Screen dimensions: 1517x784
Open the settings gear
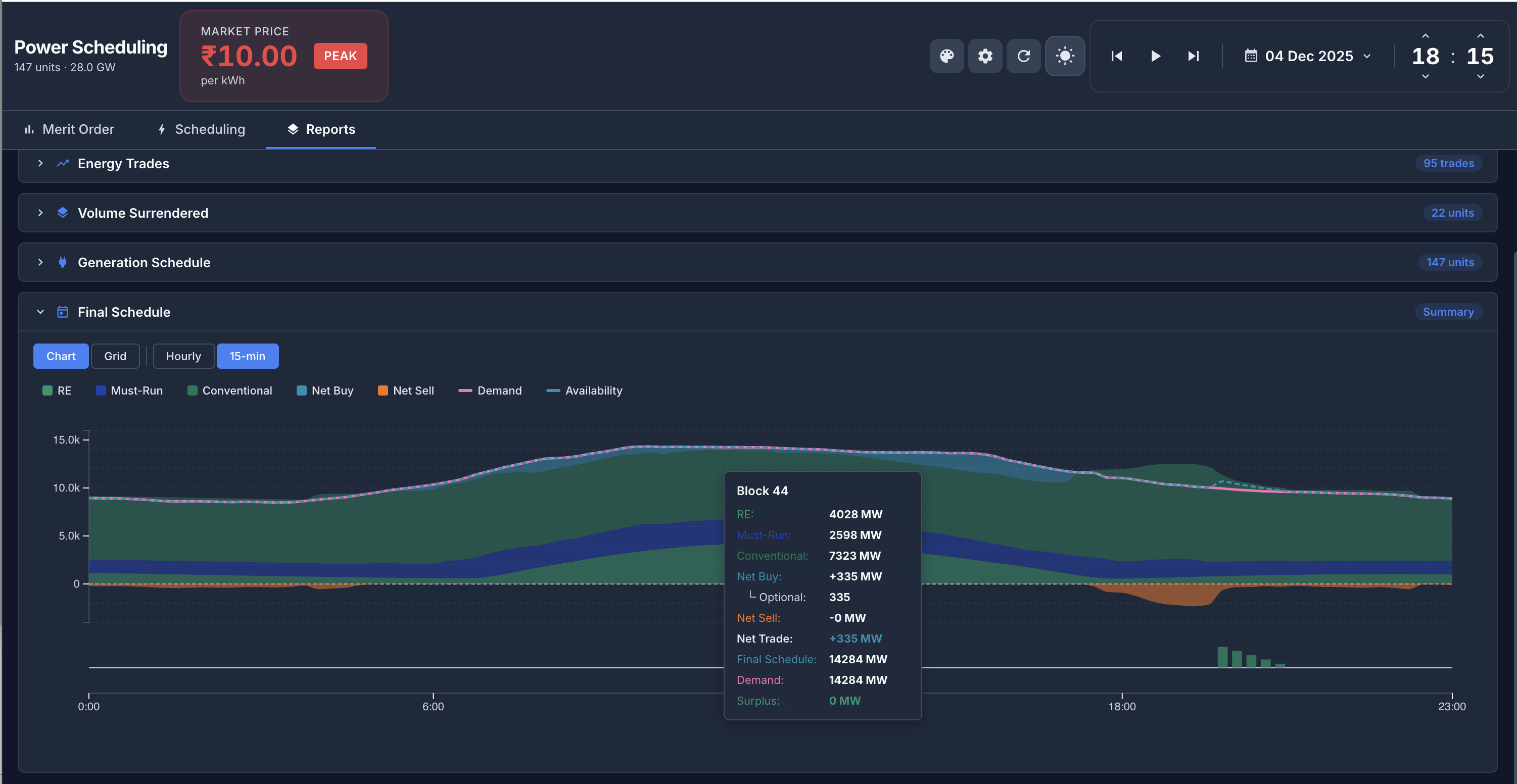985,56
